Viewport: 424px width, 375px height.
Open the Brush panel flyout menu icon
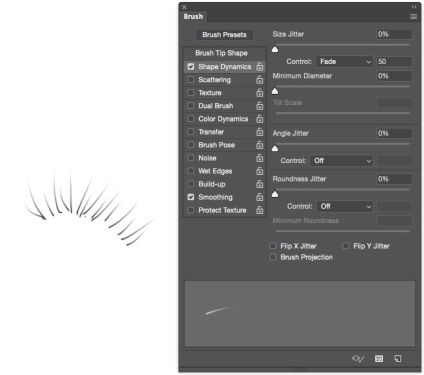413,17
